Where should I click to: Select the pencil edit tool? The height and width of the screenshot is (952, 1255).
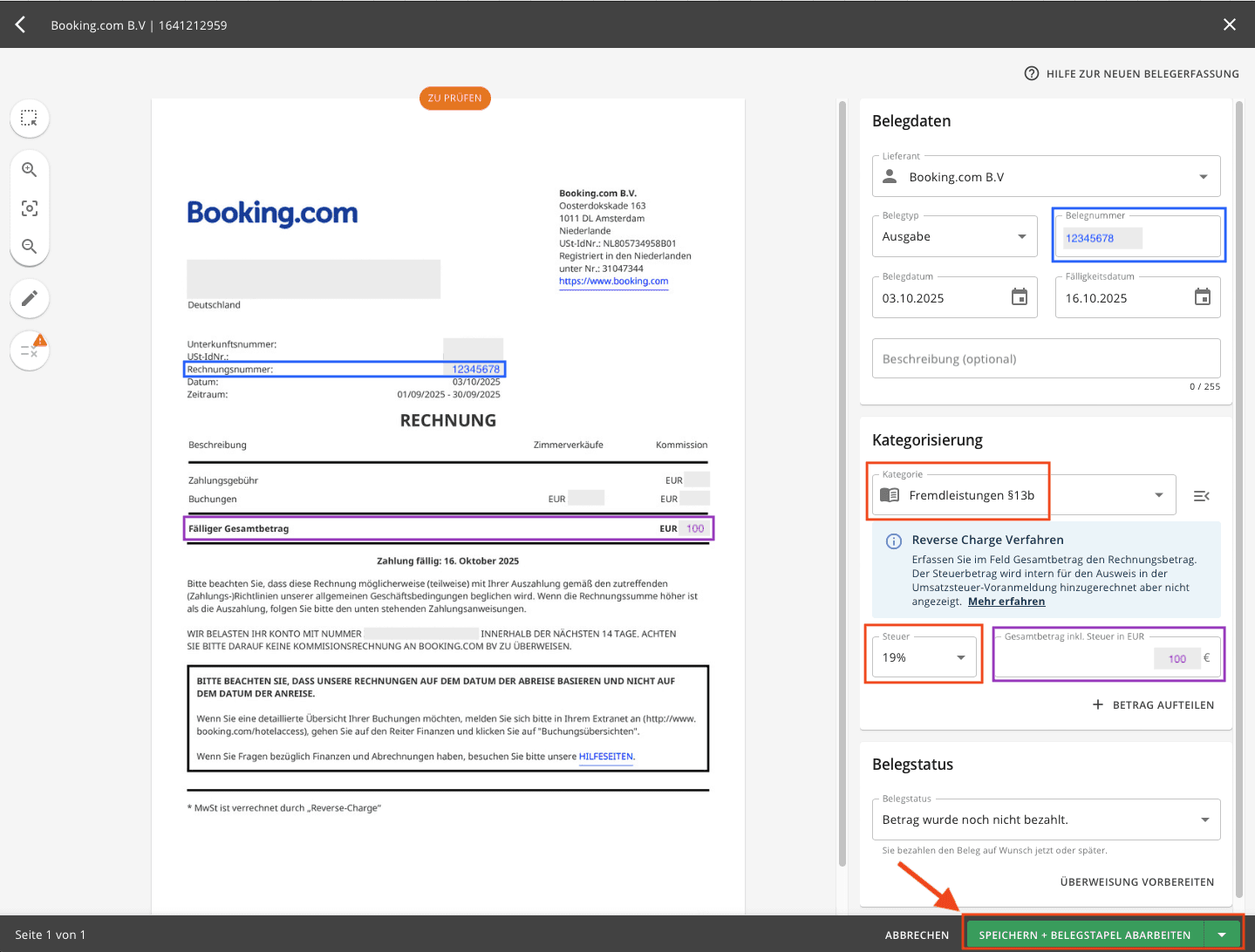30,298
